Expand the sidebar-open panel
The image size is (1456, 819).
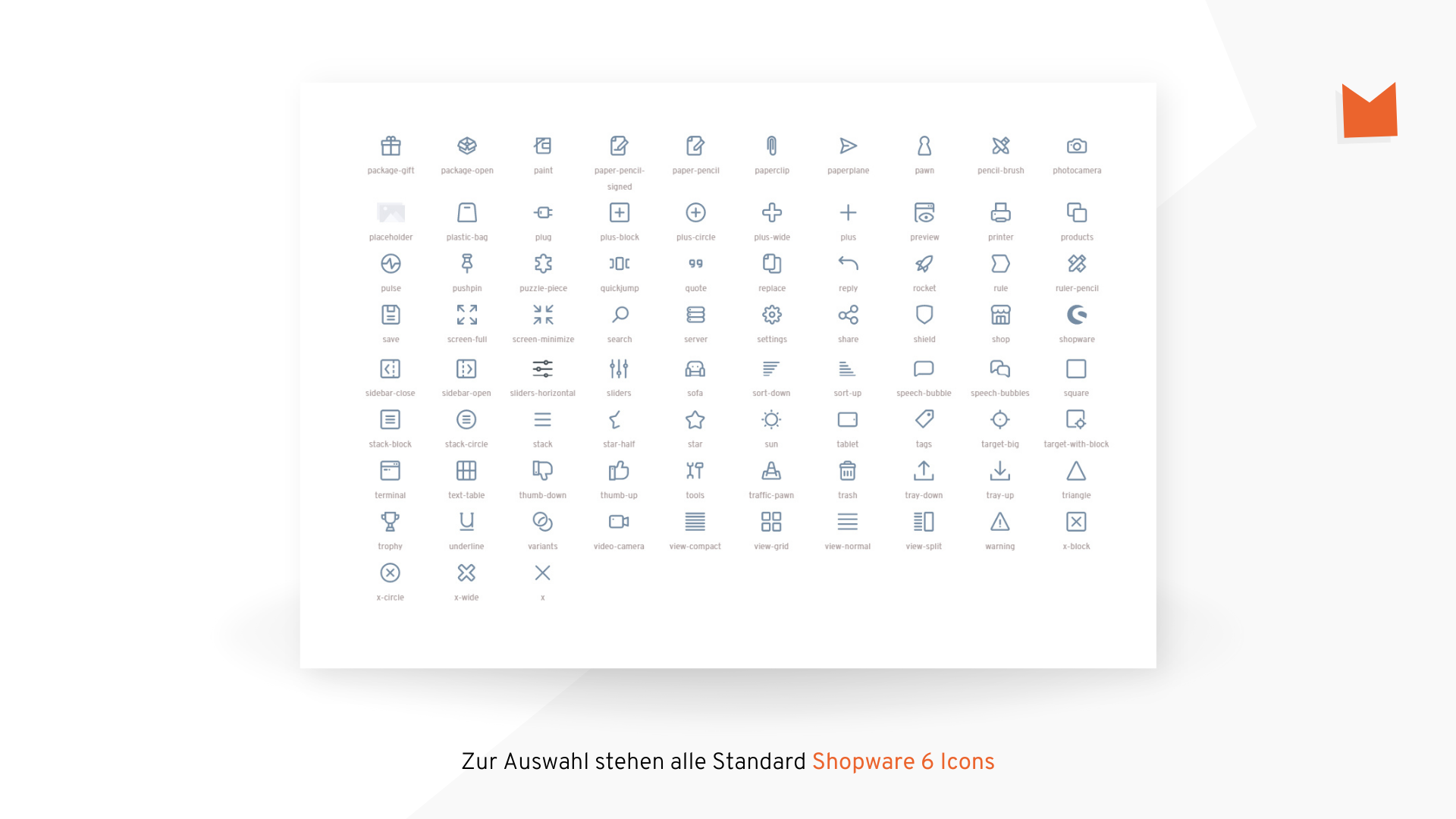[x=465, y=369]
